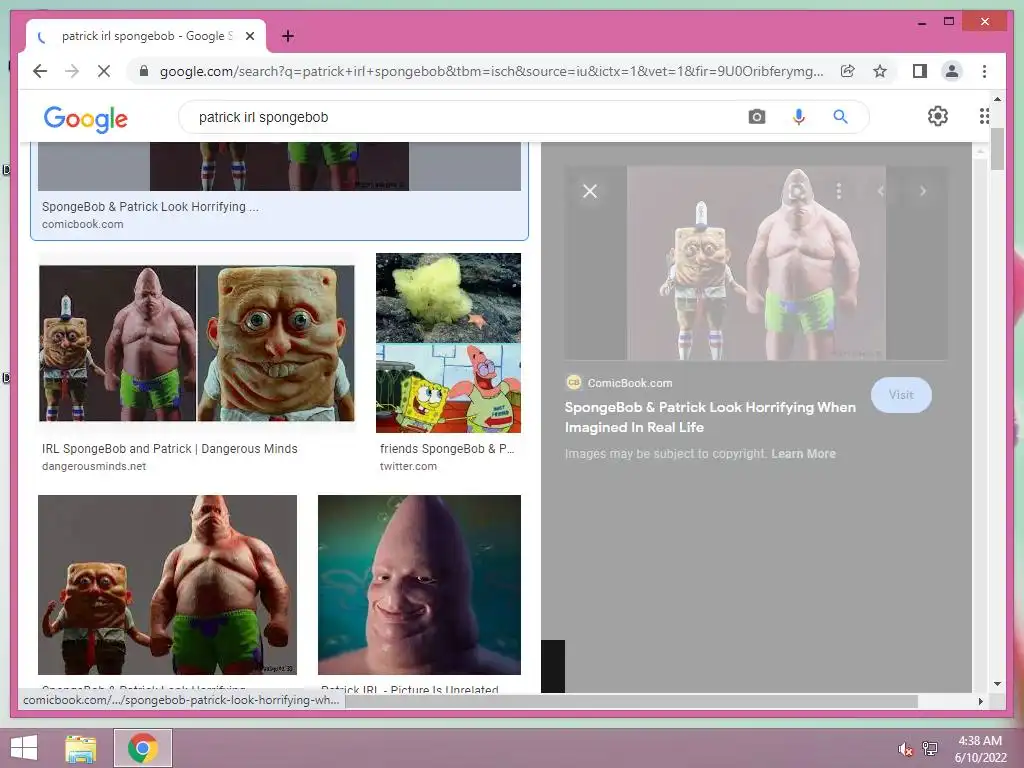1024x768 pixels.
Task: Open the Chrome side panel
Action: coord(920,71)
